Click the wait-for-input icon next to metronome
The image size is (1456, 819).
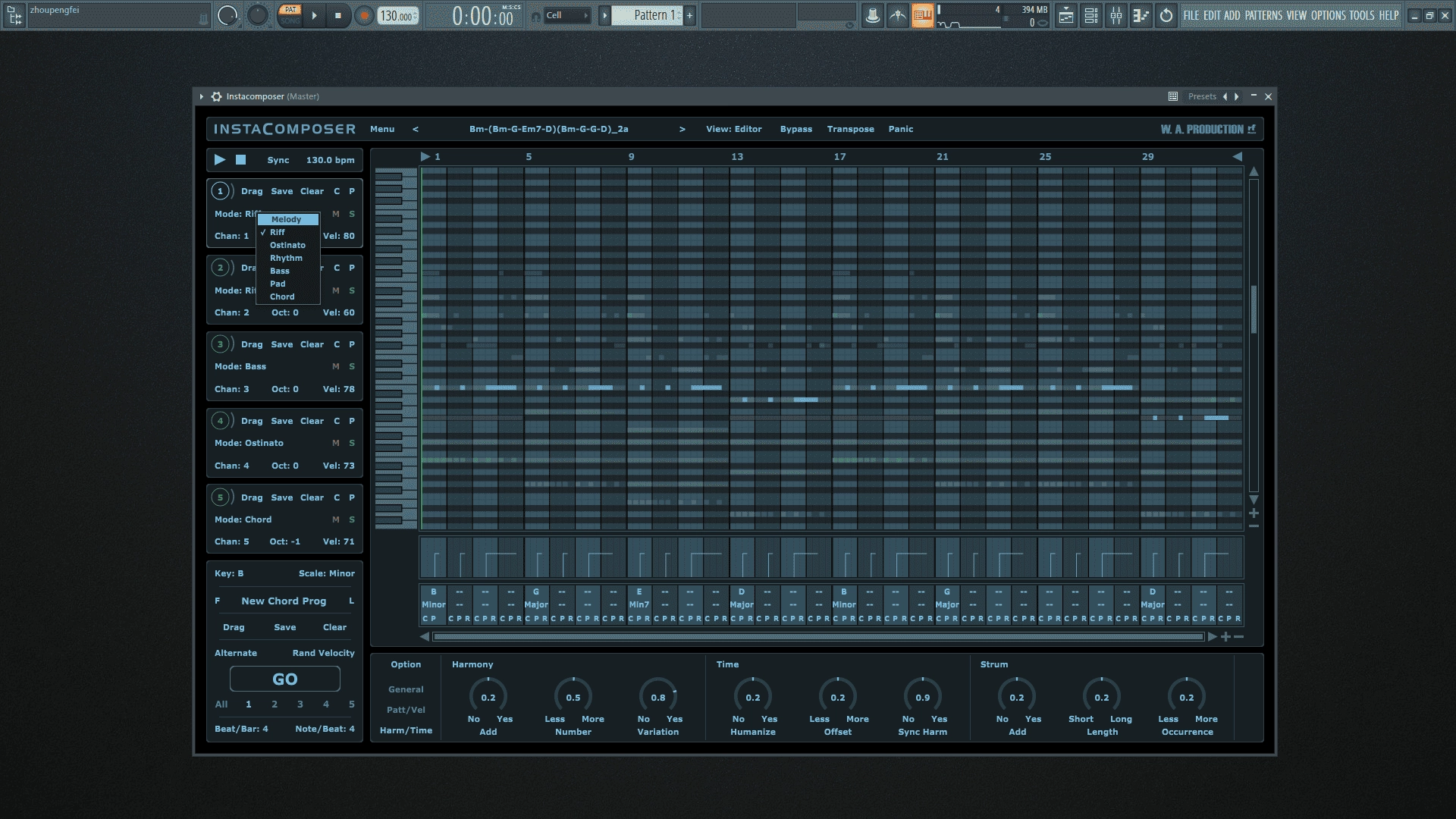coord(898,15)
